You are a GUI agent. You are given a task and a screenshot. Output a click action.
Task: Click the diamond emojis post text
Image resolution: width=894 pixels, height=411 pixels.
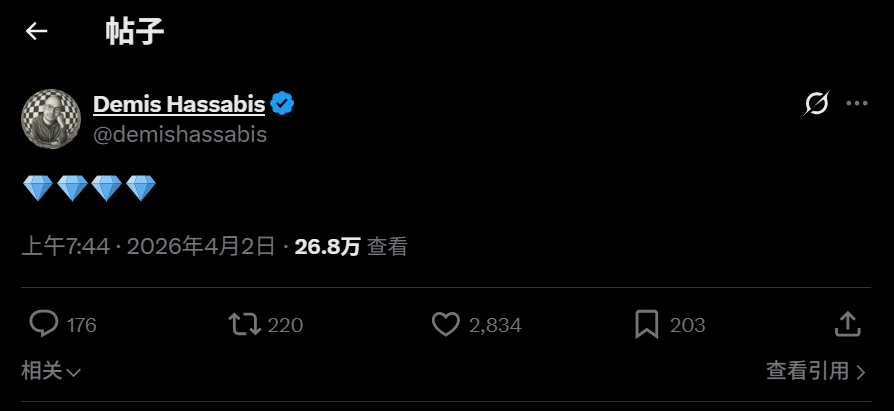(x=90, y=188)
